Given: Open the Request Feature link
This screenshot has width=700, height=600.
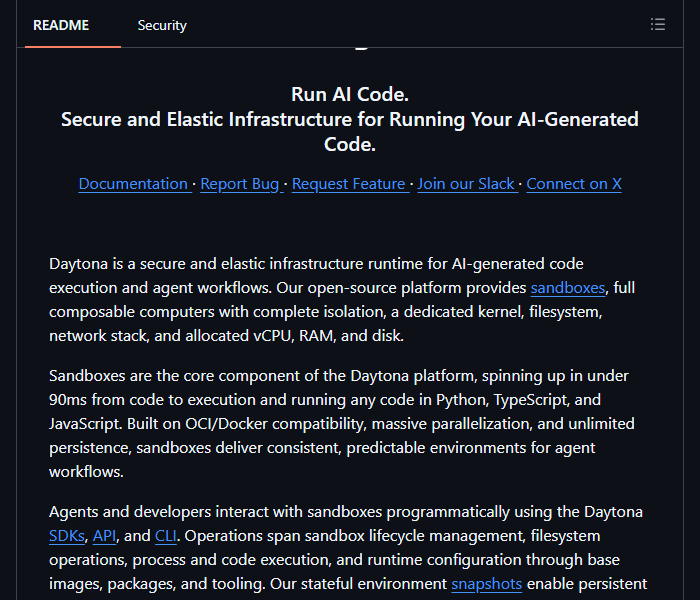Looking at the screenshot, I should point(349,183).
